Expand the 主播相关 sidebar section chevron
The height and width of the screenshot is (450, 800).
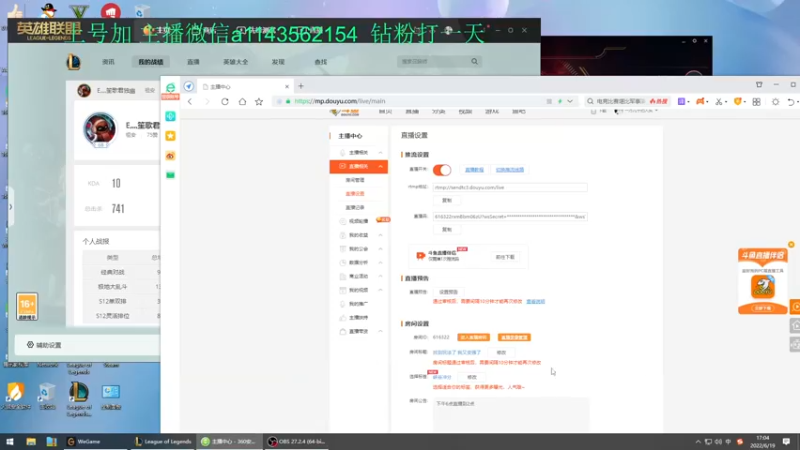(x=381, y=153)
